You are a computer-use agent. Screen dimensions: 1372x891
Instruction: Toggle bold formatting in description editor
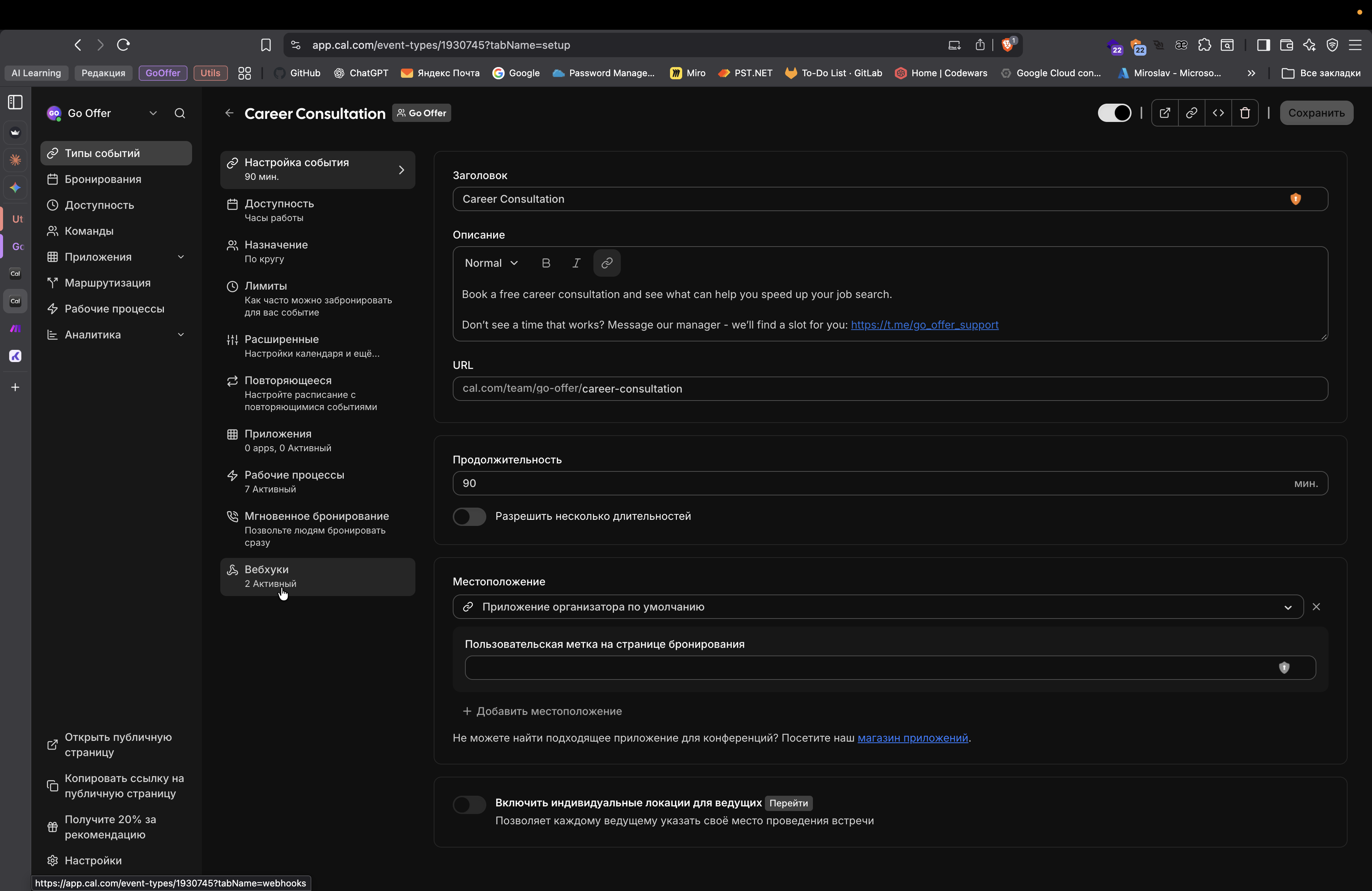click(545, 263)
